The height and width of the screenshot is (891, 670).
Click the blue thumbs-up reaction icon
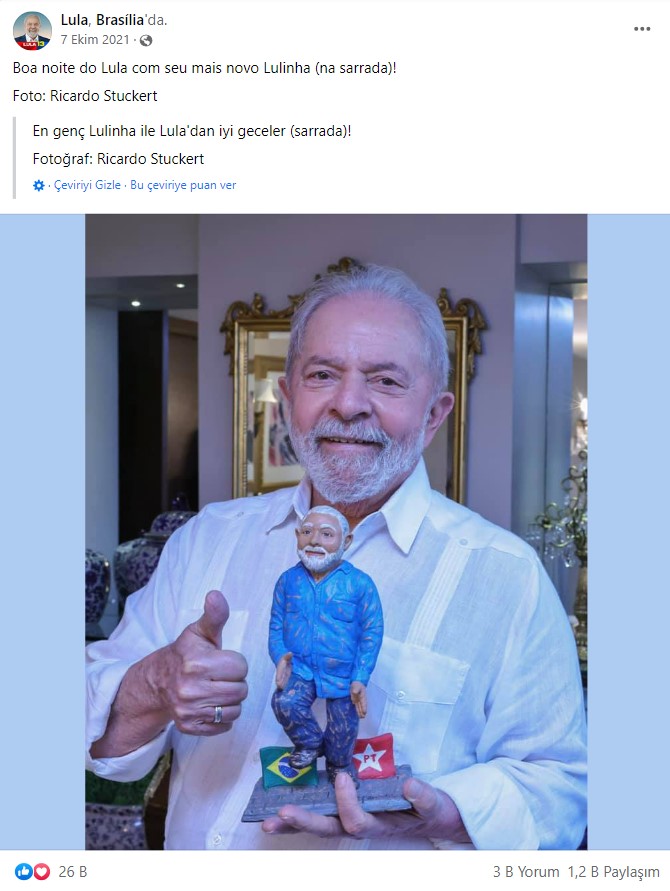(23, 871)
